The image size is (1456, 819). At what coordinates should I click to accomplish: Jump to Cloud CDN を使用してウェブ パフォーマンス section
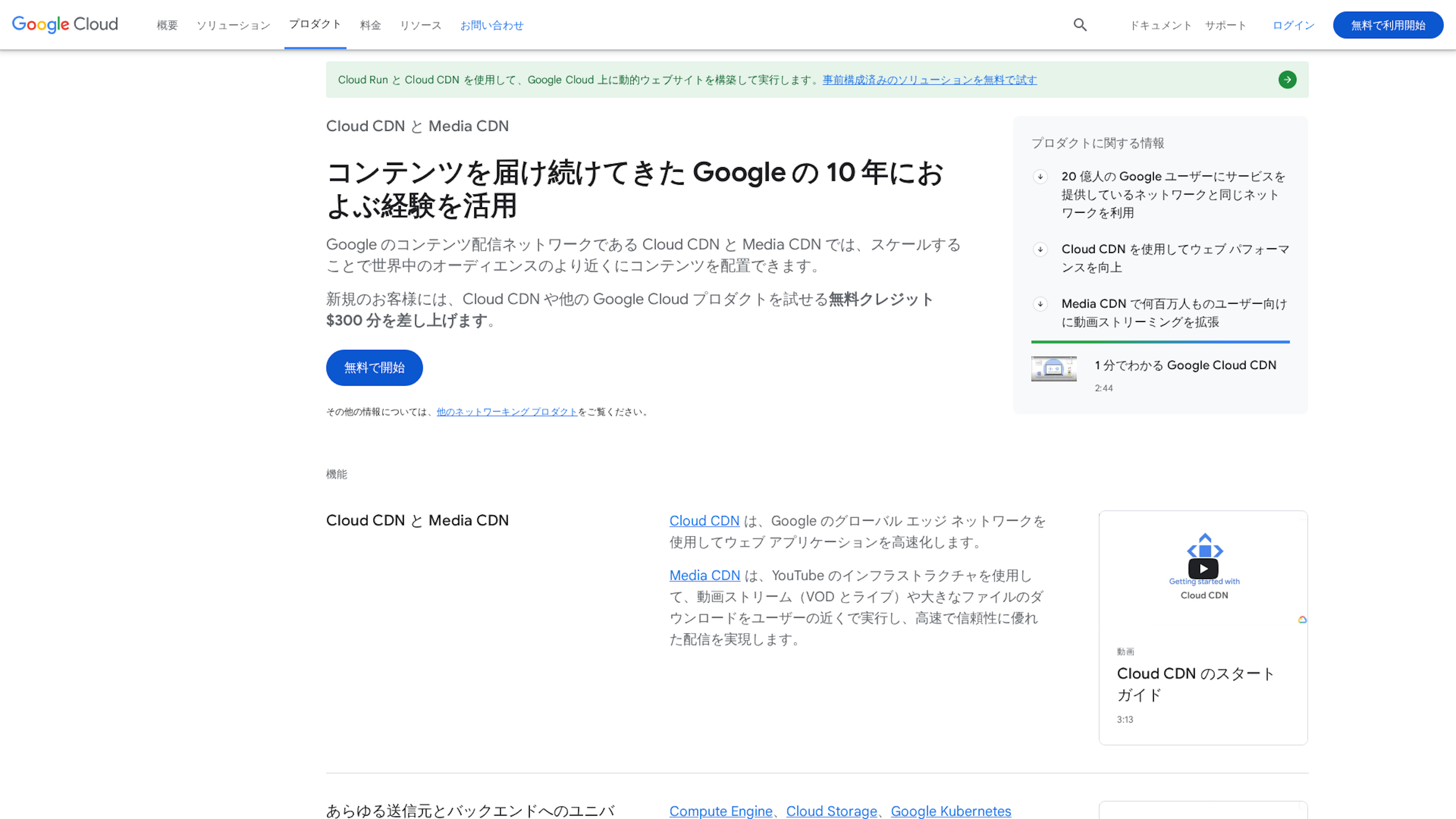[1175, 258]
